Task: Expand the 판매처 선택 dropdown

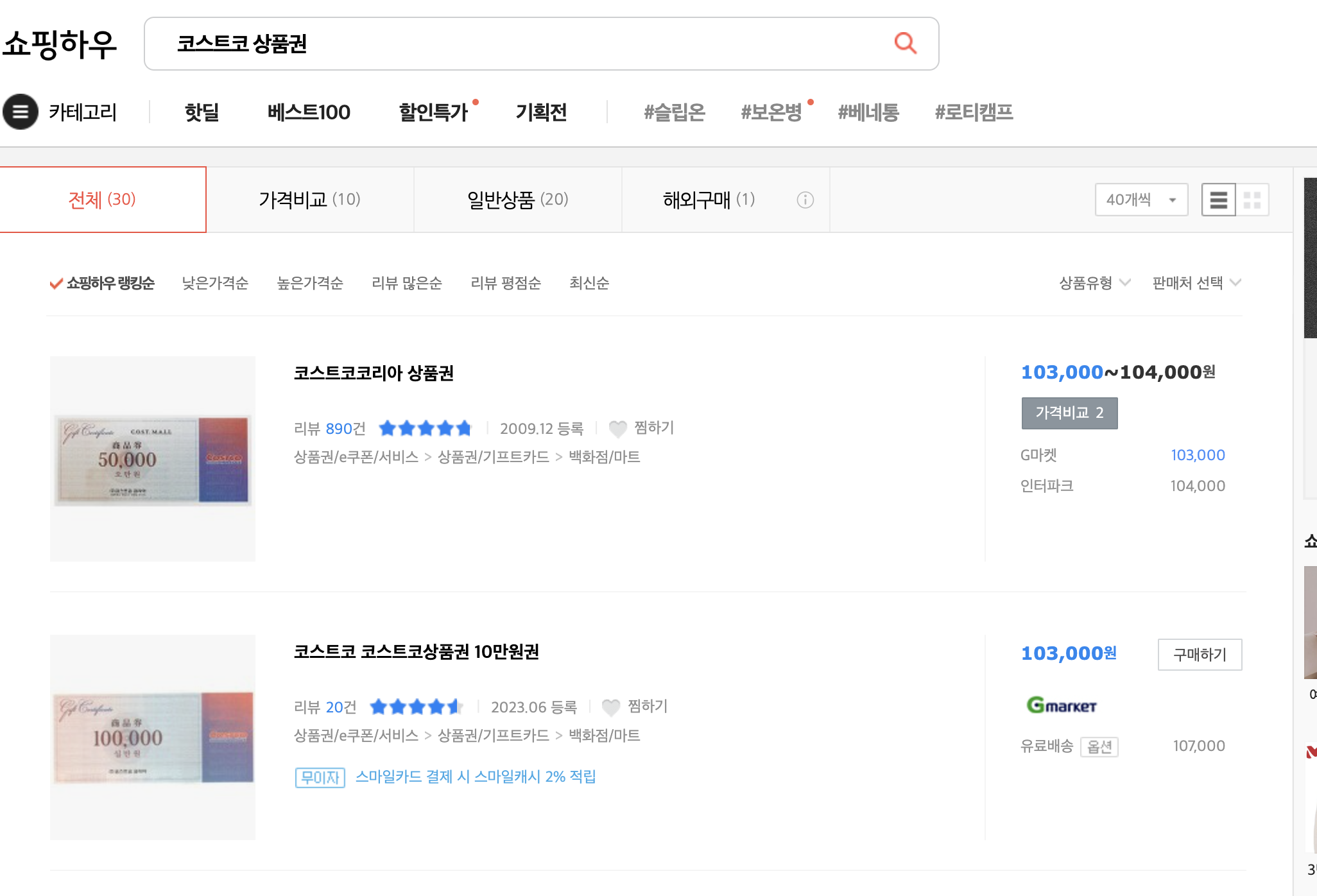Action: click(x=1196, y=283)
